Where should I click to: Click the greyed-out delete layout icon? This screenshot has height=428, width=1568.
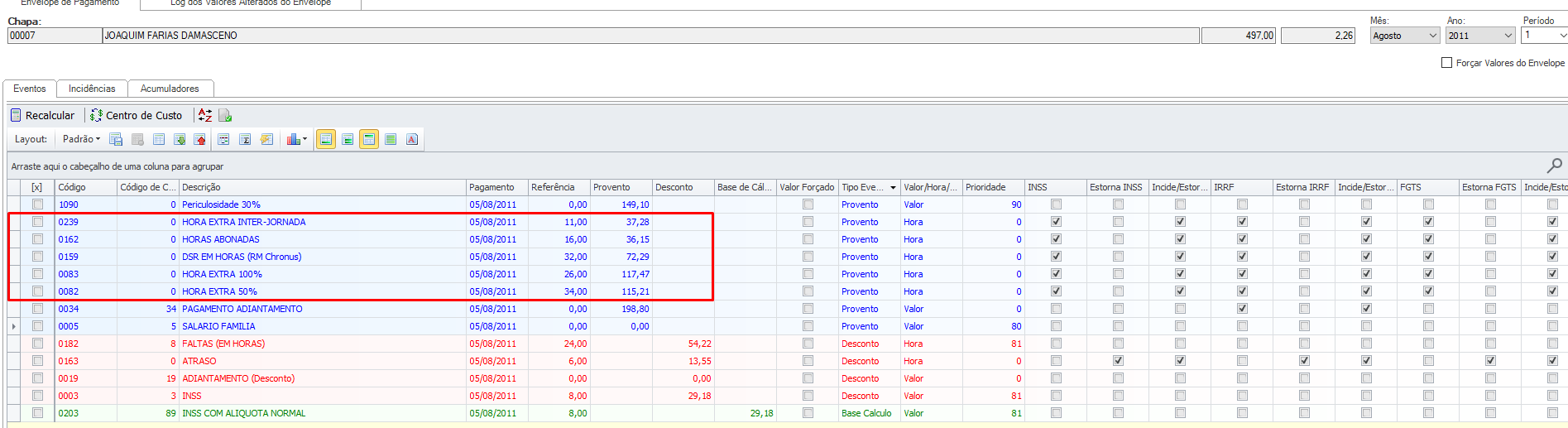(137, 139)
